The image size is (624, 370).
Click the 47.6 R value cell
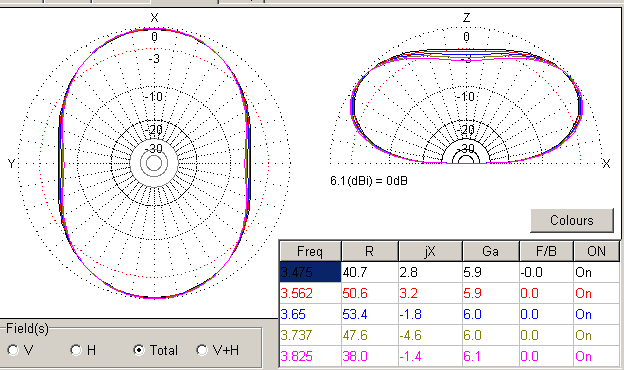tap(370, 335)
